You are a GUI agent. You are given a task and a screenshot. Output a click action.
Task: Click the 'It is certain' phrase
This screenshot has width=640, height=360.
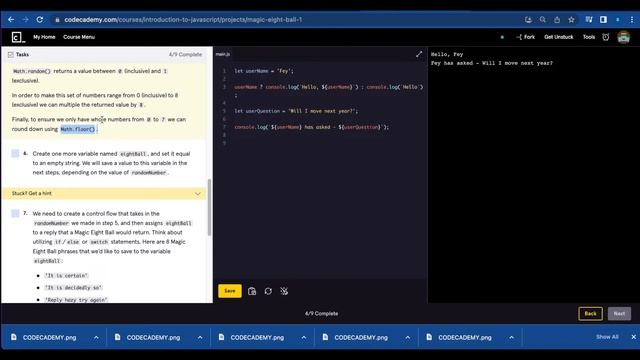click(67, 276)
